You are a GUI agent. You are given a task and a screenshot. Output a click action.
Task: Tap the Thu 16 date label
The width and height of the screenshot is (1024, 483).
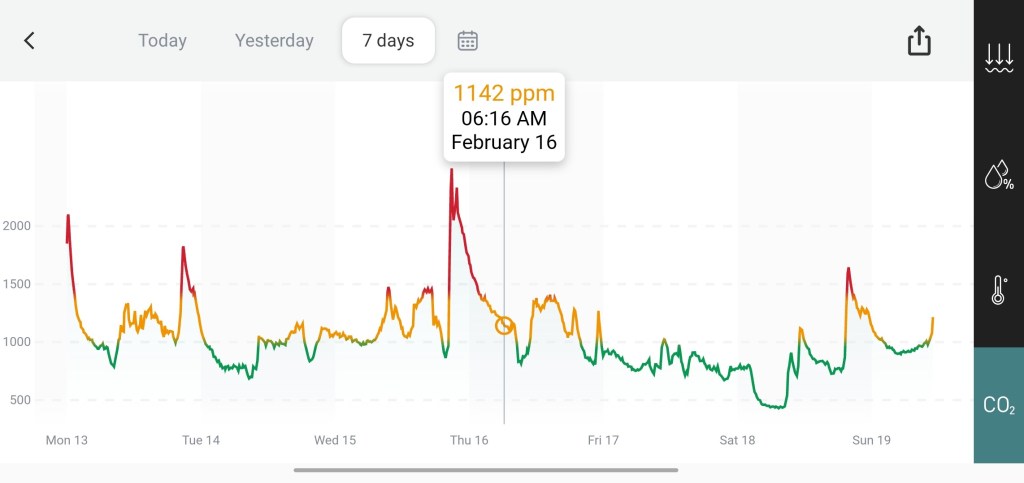pos(469,440)
